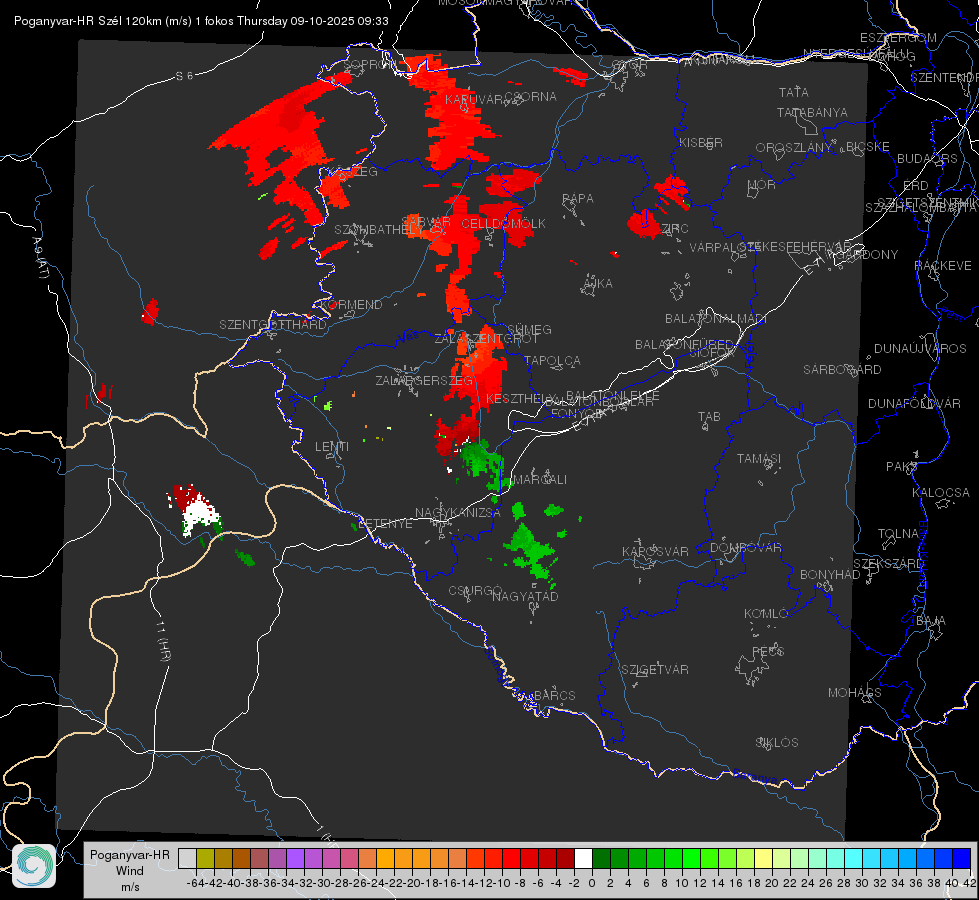Click the light grey first legend swatch
The height and width of the screenshot is (900, 979).
click(x=187, y=858)
